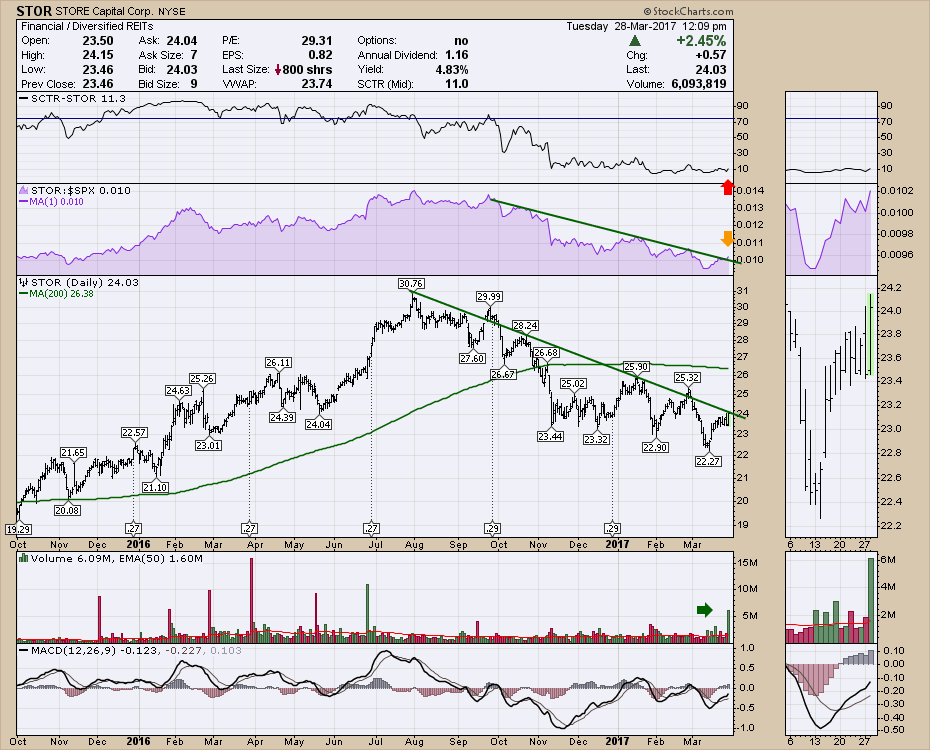The width and height of the screenshot is (930, 750).
Task: Click the Chg value +0.57
Action: (x=710, y=55)
